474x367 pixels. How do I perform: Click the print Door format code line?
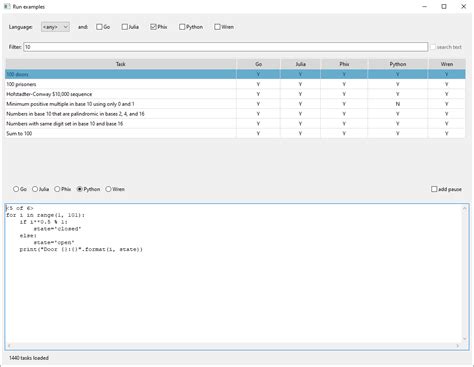point(81,249)
